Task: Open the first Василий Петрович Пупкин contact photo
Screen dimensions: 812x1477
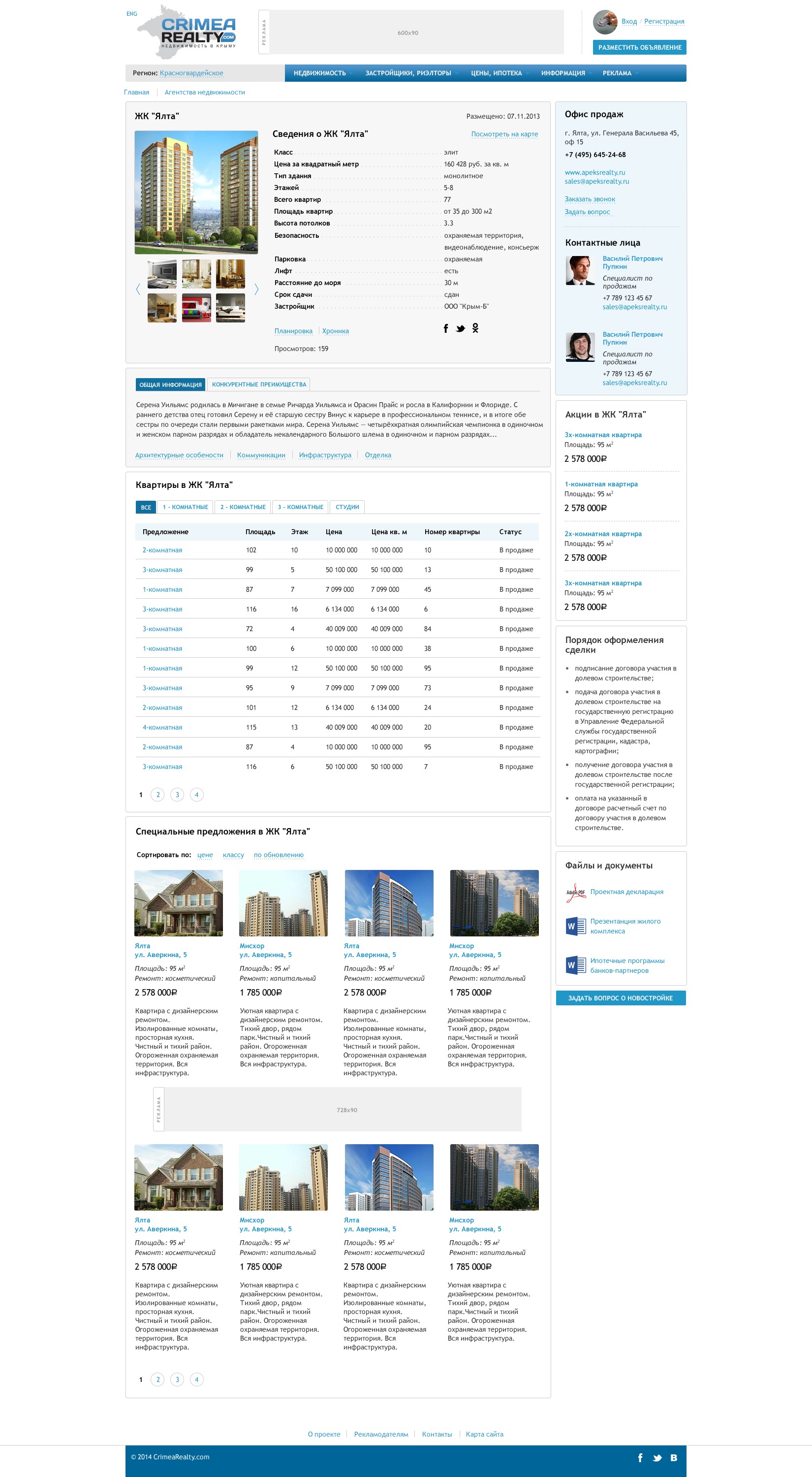Action: point(580,271)
